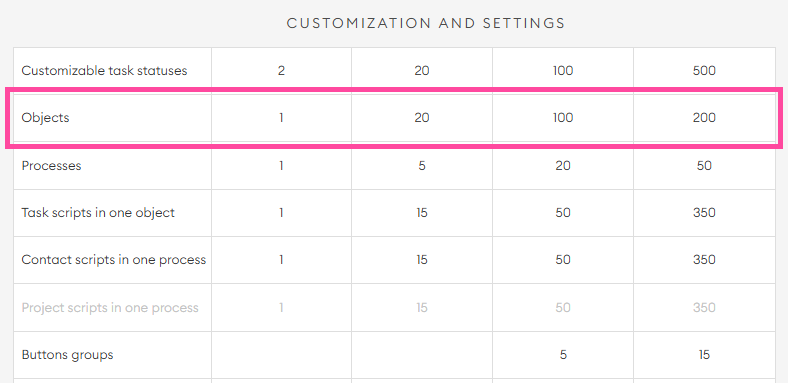Click the value 500 for task statuses
This screenshot has height=383, width=788.
pos(704,70)
